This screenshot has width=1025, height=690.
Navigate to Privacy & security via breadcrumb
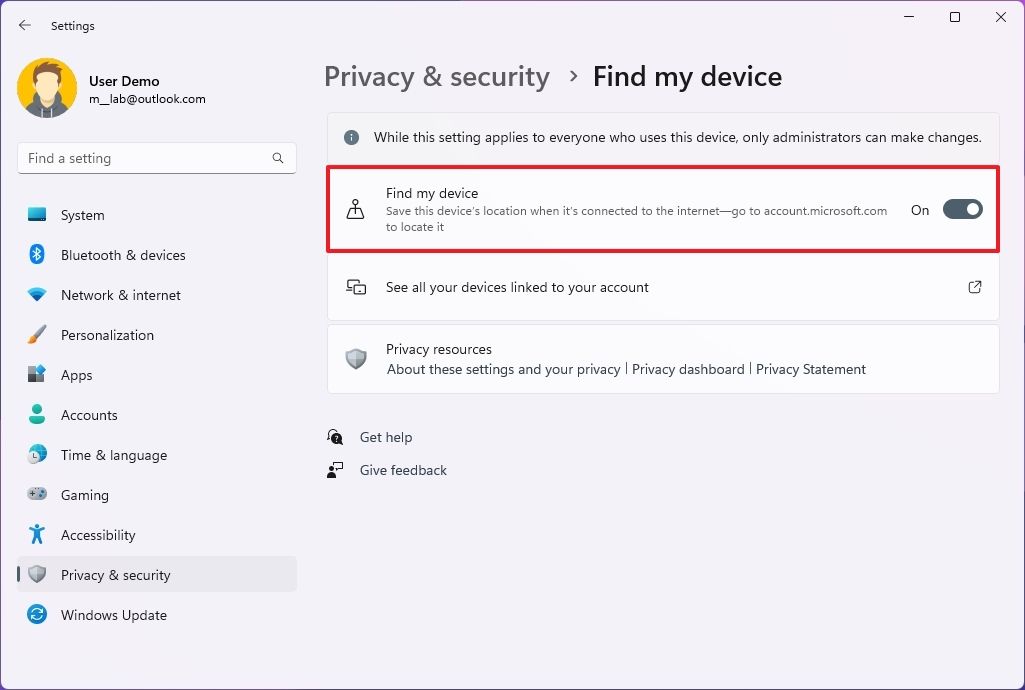(x=436, y=76)
